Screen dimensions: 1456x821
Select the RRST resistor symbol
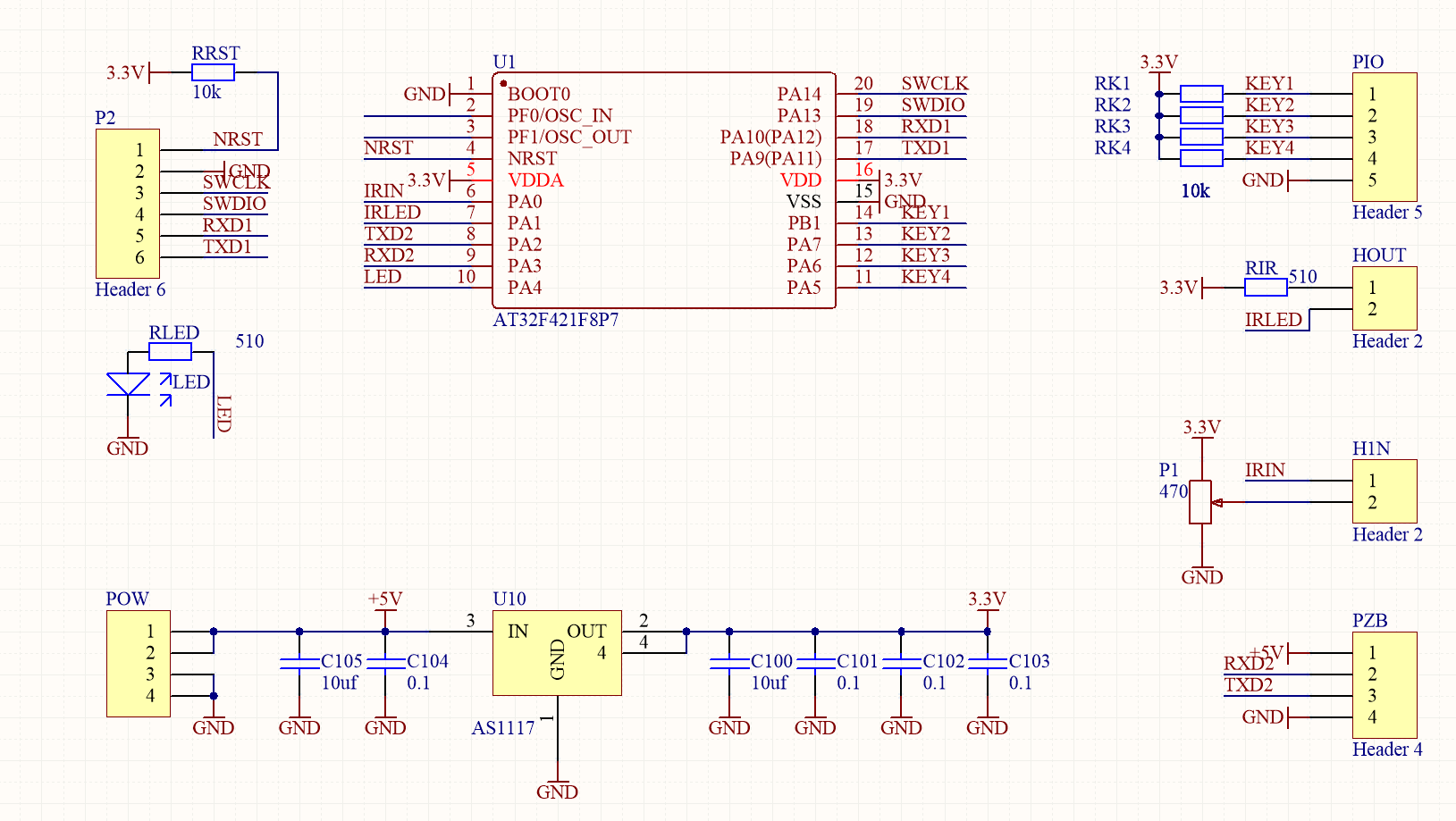click(213, 72)
